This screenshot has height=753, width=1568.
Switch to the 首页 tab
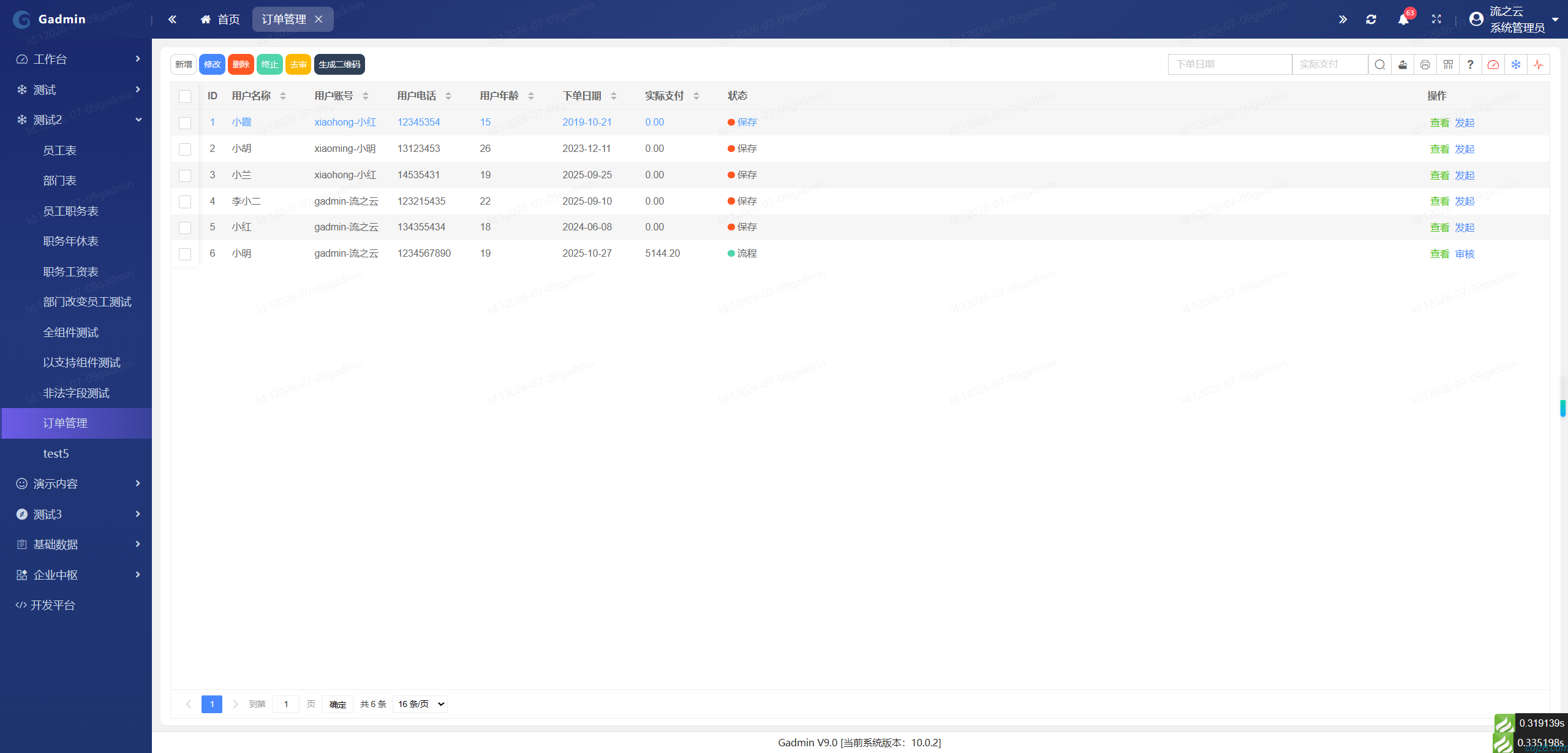click(x=220, y=20)
